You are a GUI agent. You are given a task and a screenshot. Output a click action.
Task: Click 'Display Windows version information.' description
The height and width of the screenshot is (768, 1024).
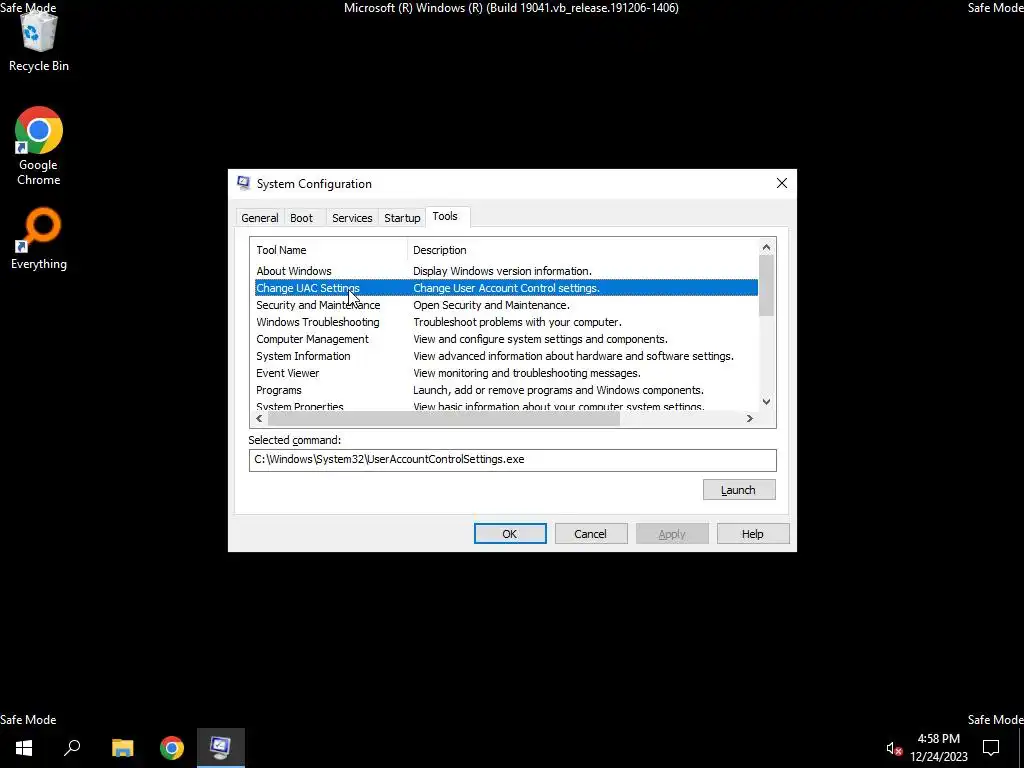tap(502, 271)
